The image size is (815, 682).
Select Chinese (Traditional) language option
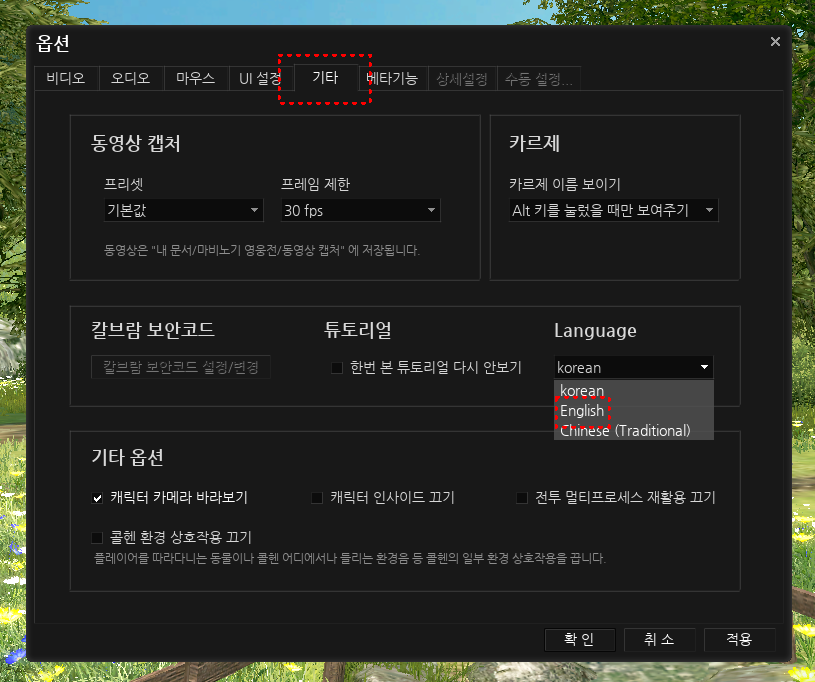pos(625,431)
